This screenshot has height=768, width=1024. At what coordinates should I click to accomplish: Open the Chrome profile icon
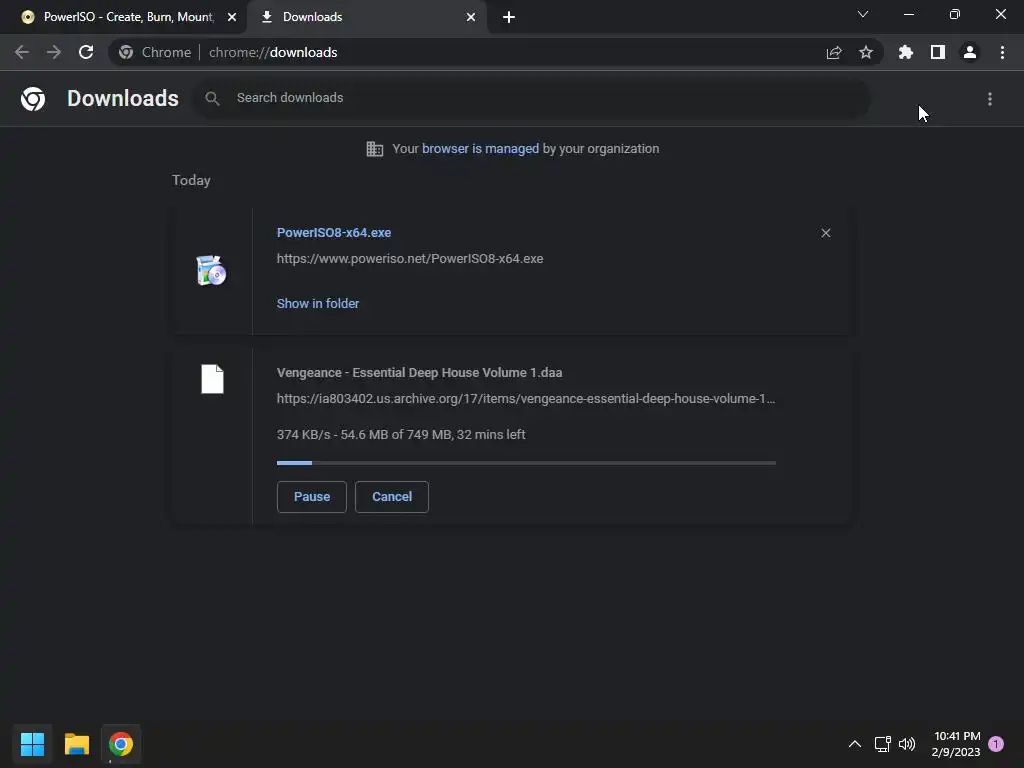point(970,52)
